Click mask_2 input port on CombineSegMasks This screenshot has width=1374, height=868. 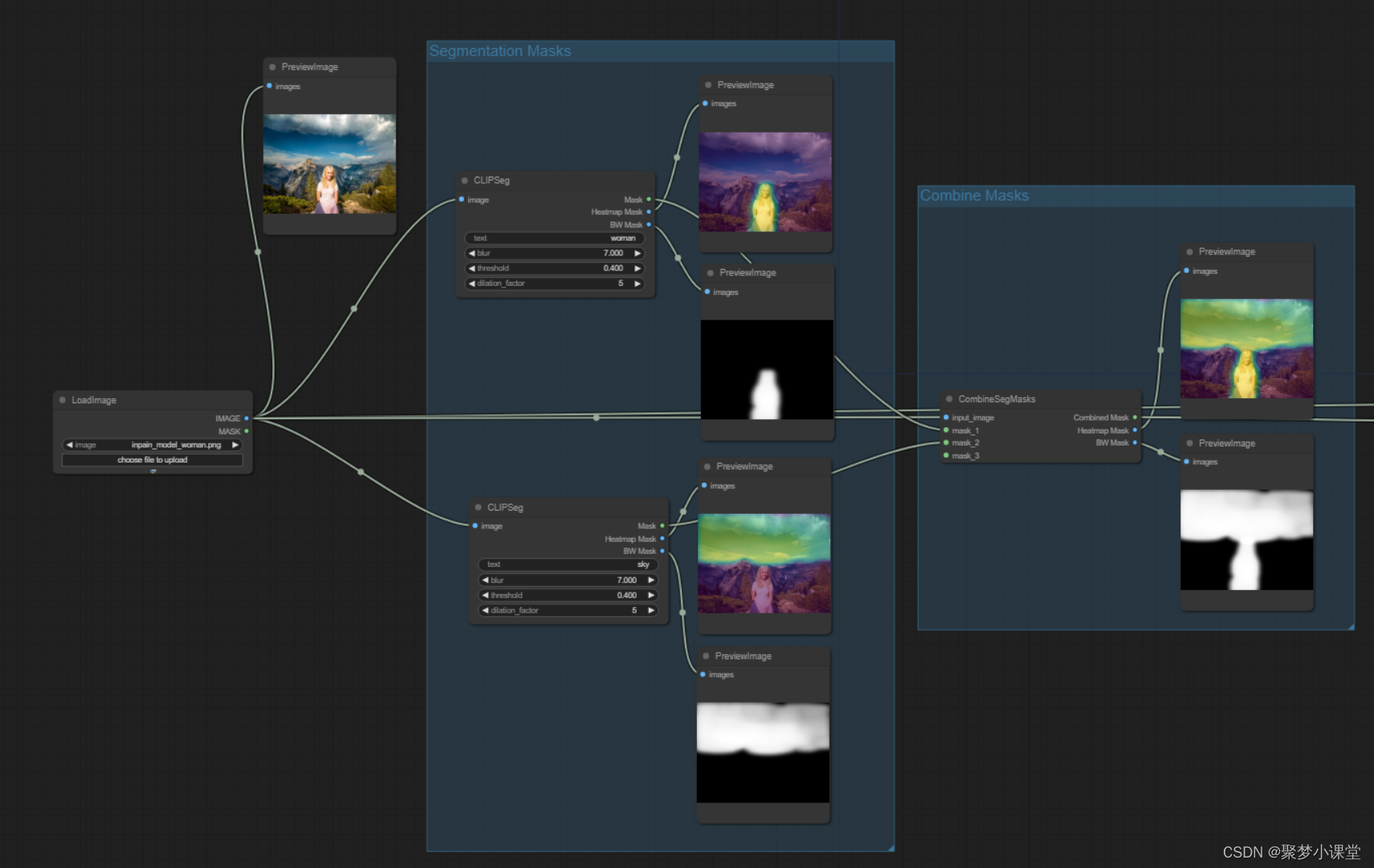[x=946, y=442]
